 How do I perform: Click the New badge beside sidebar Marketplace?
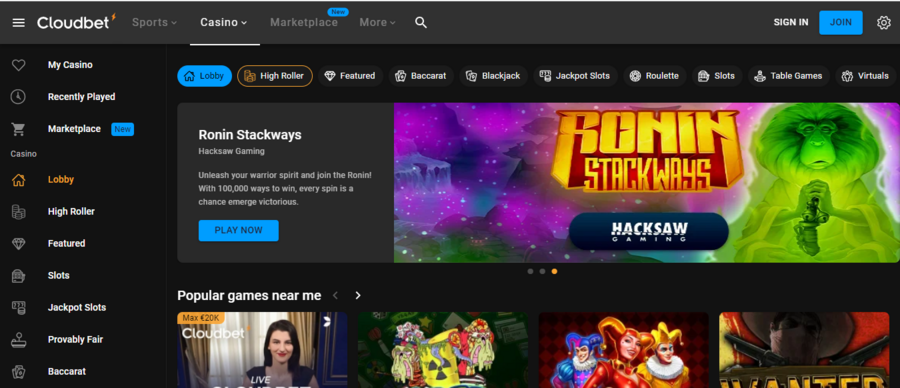tap(122, 129)
